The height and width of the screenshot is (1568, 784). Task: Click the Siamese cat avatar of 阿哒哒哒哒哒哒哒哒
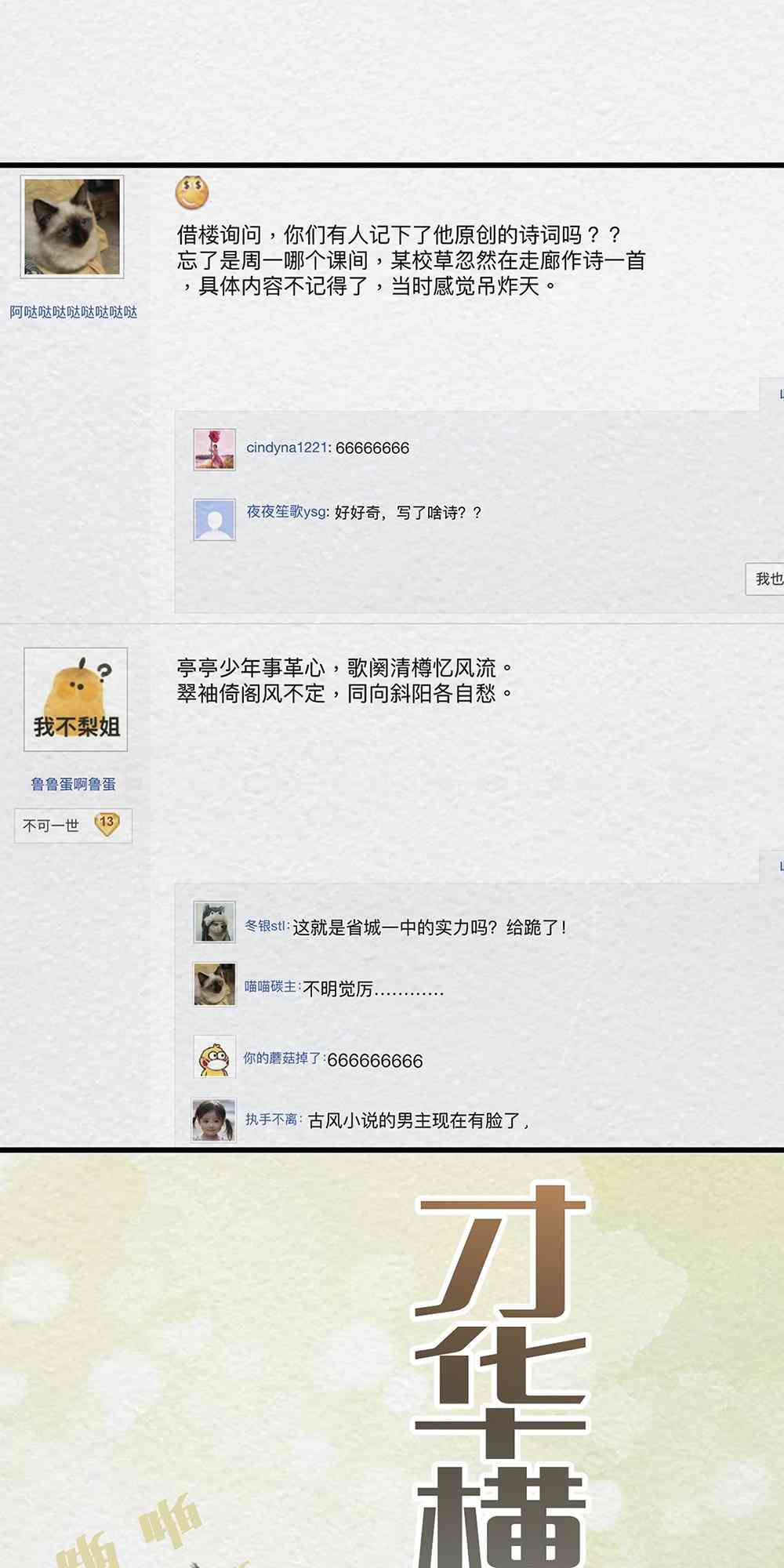point(72,227)
